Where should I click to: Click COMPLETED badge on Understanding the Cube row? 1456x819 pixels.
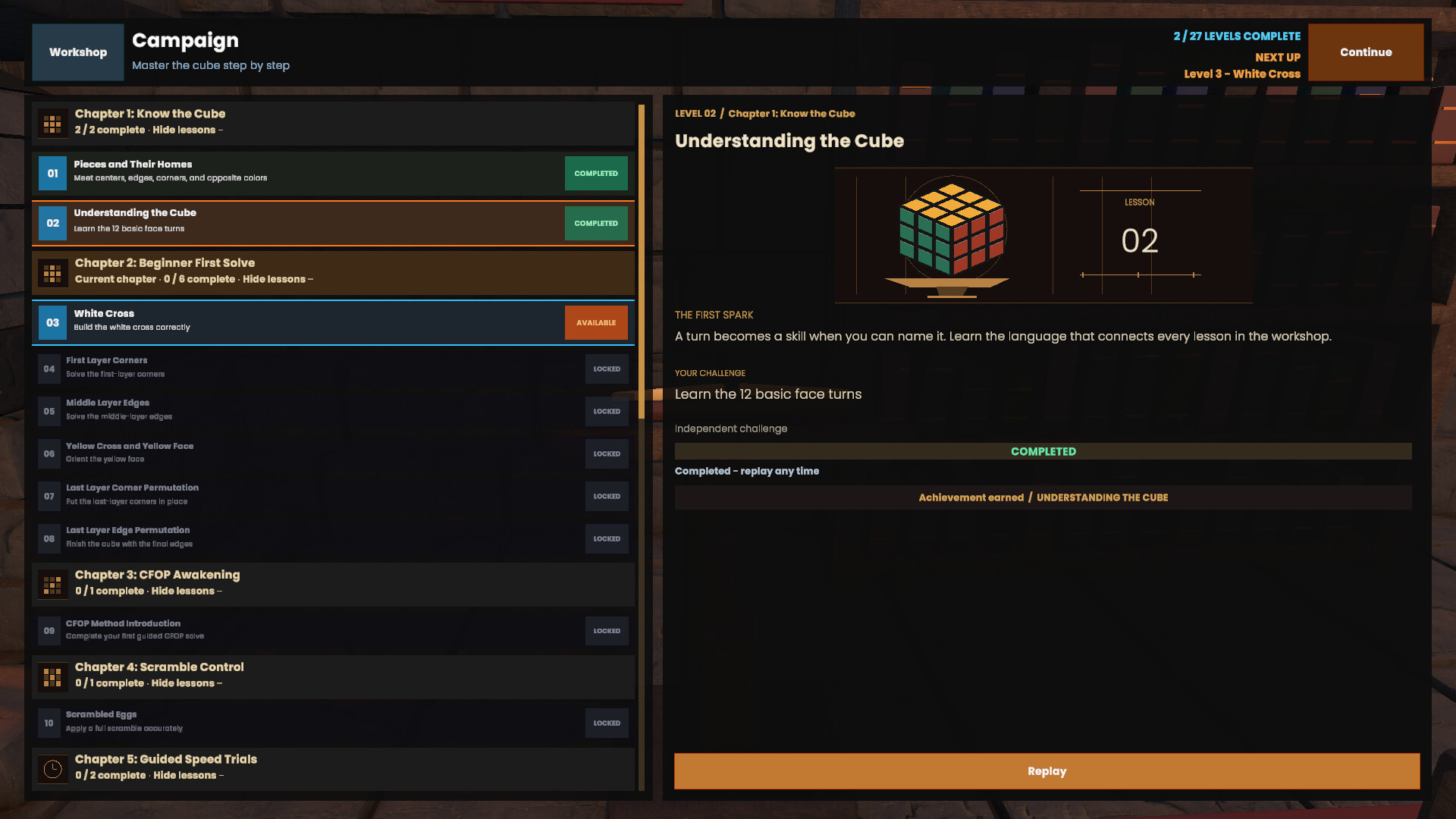click(x=596, y=224)
